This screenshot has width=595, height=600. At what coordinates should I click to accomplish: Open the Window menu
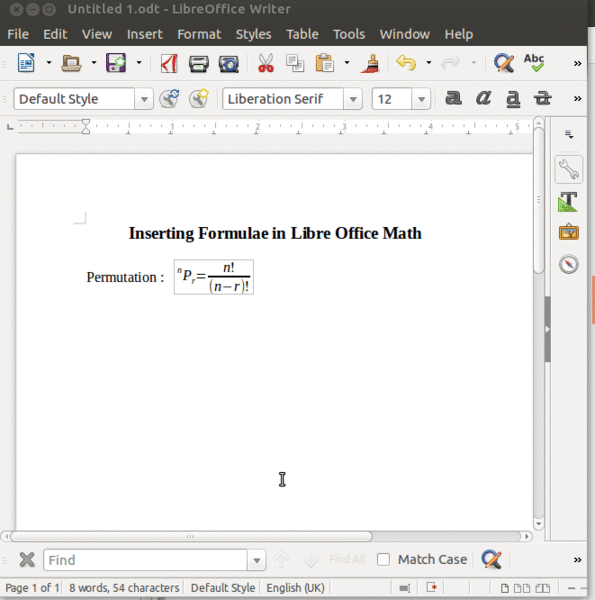tap(405, 34)
